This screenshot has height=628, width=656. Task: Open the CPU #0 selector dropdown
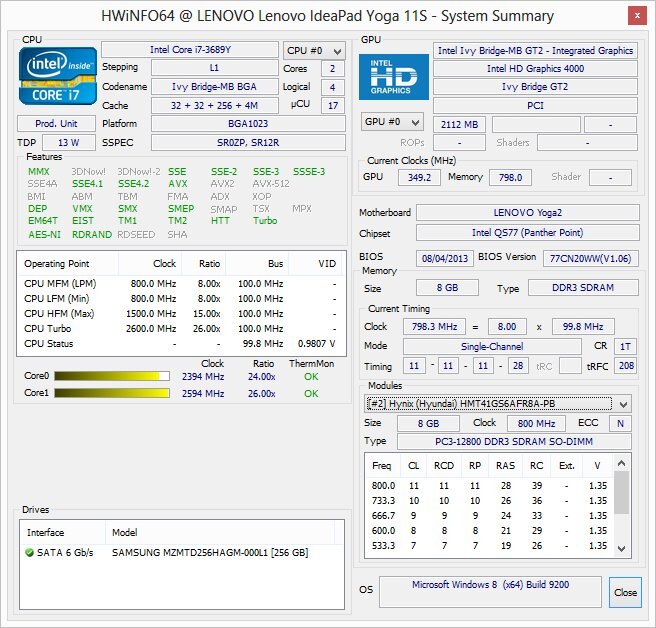tap(314, 51)
